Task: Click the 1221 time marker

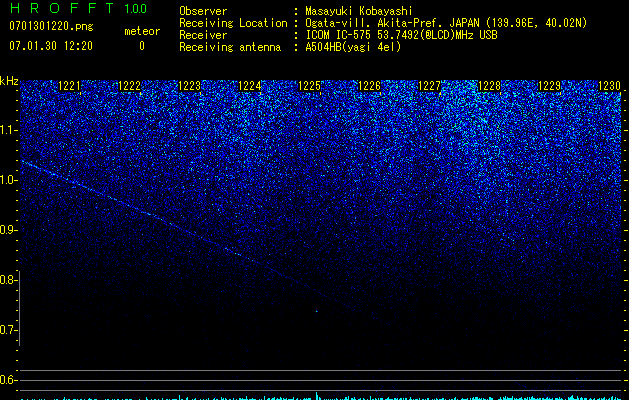Action: tap(69, 86)
